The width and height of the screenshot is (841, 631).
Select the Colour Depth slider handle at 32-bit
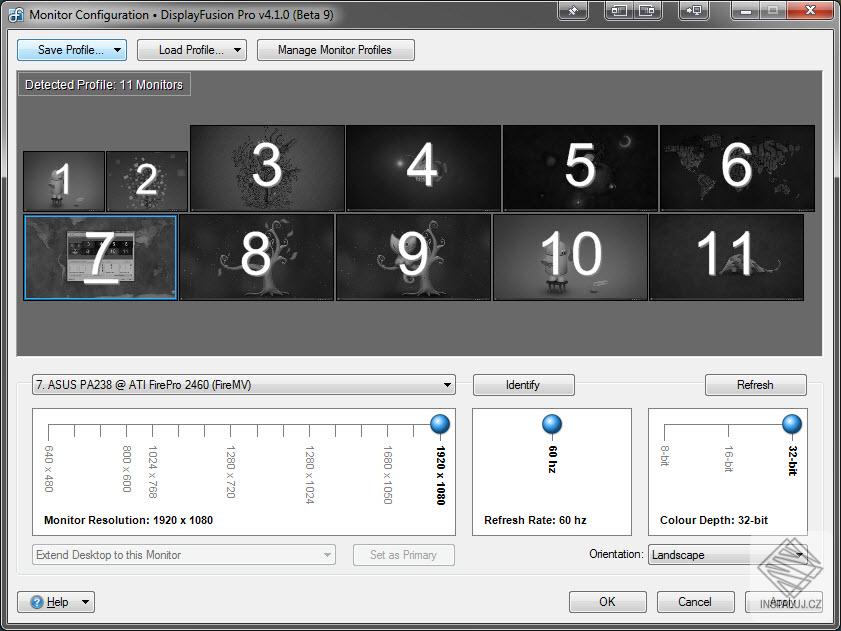[x=795, y=423]
